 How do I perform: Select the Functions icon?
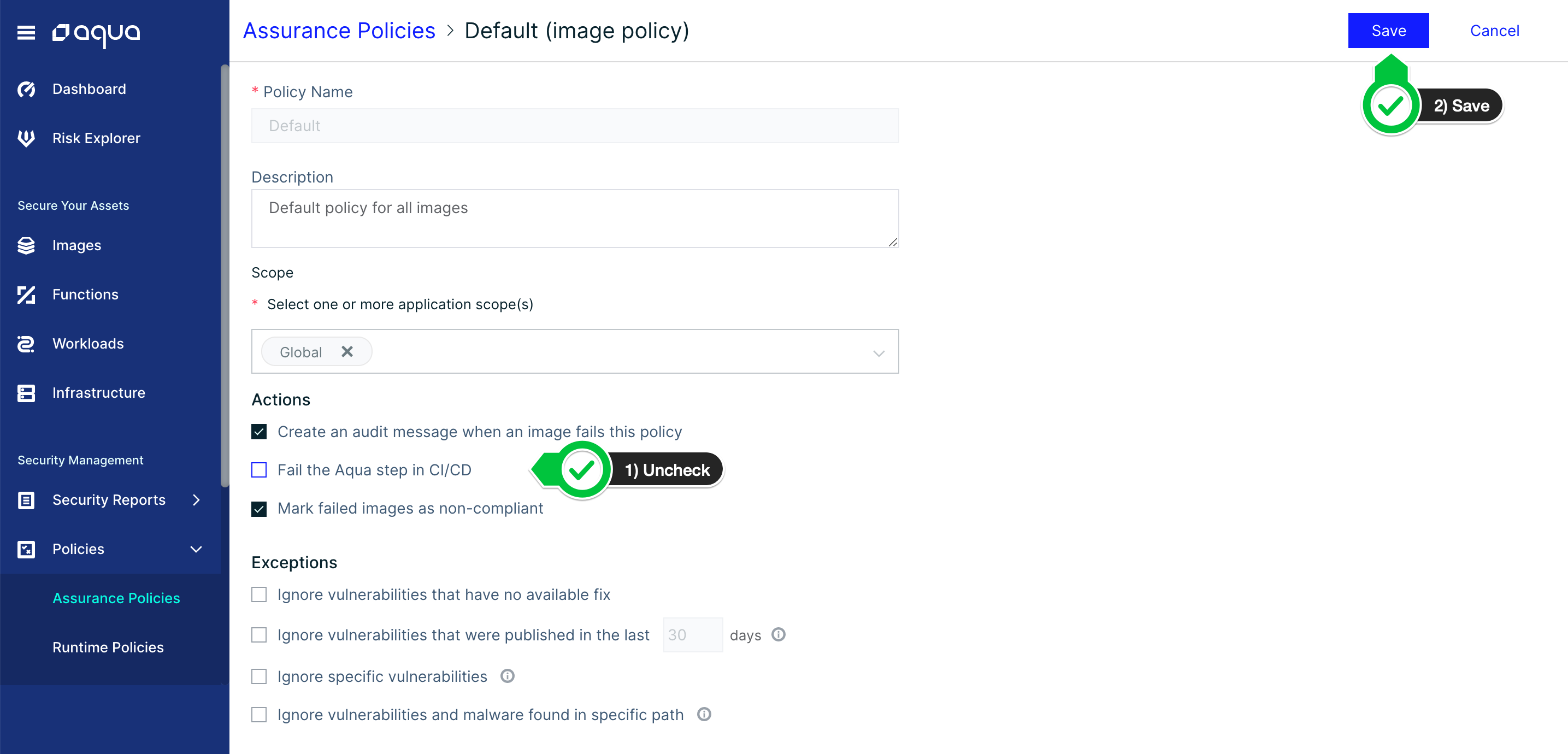point(26,294)
